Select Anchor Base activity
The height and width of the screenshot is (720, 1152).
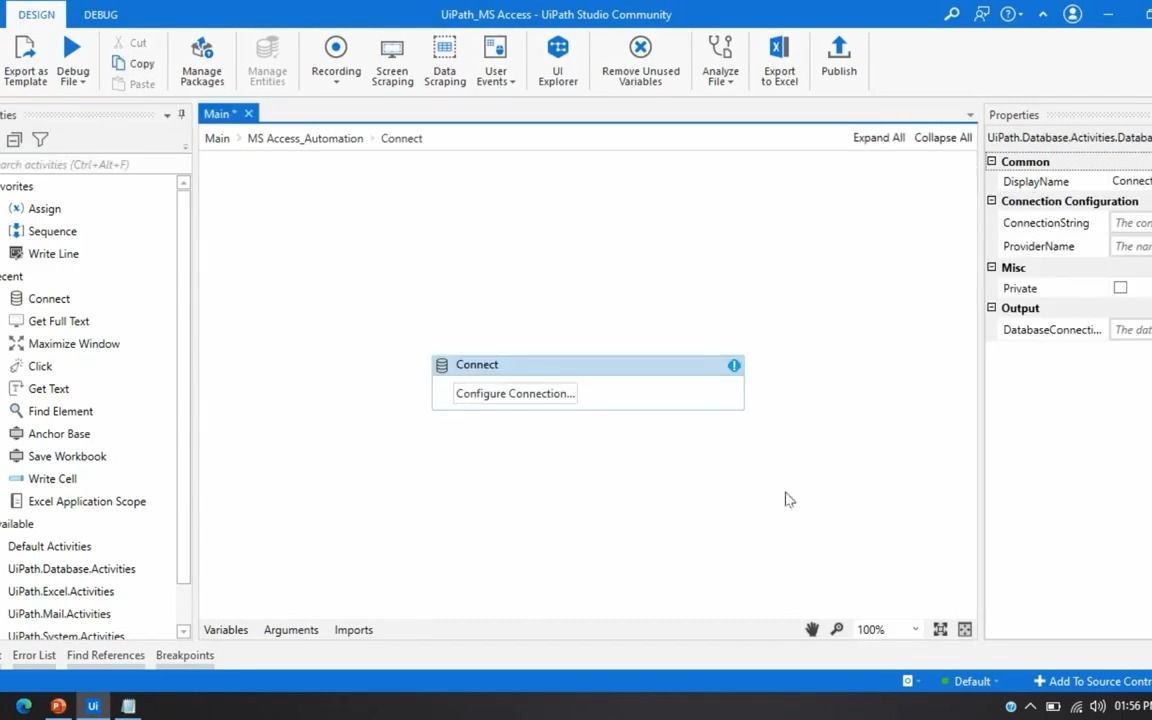tap(48, 433)
